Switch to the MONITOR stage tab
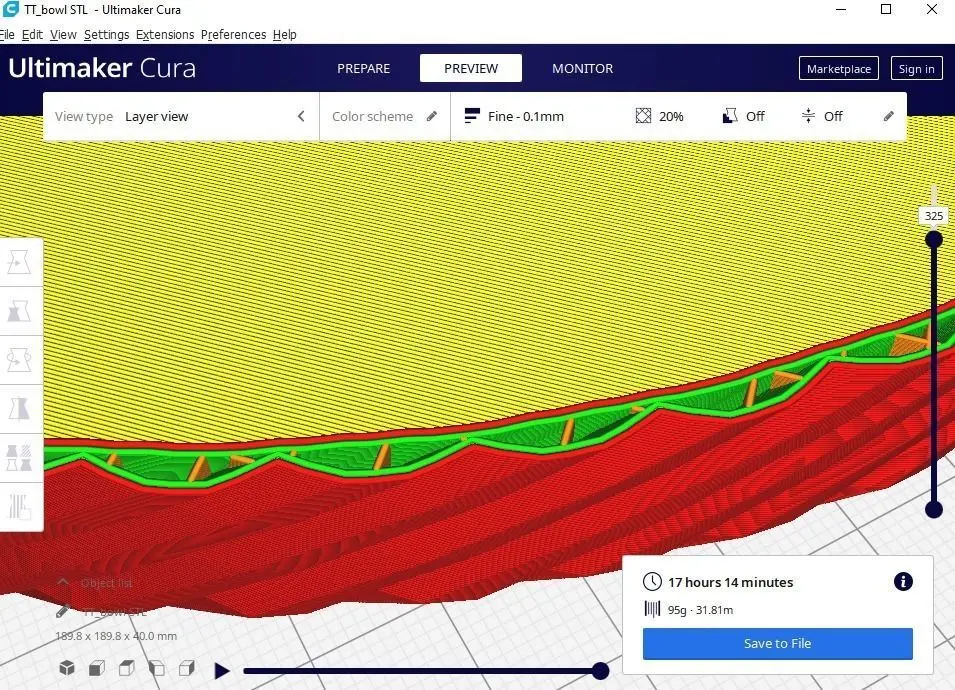955x690 pixels. click(x=582, y=68)
